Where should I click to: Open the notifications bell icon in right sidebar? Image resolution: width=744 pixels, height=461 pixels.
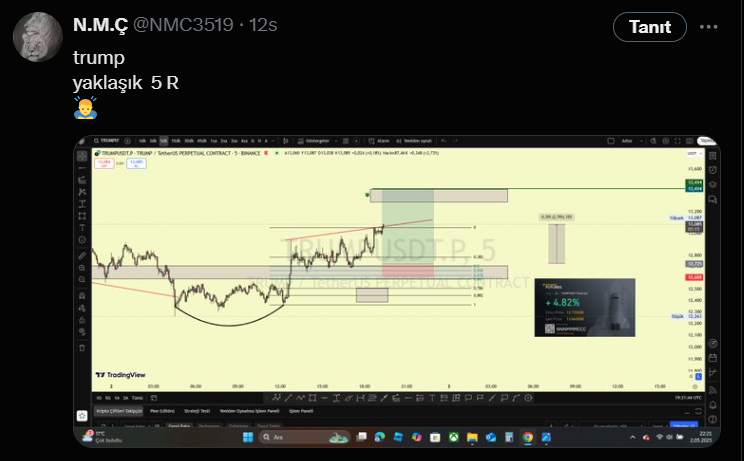(x=713, y=405)
